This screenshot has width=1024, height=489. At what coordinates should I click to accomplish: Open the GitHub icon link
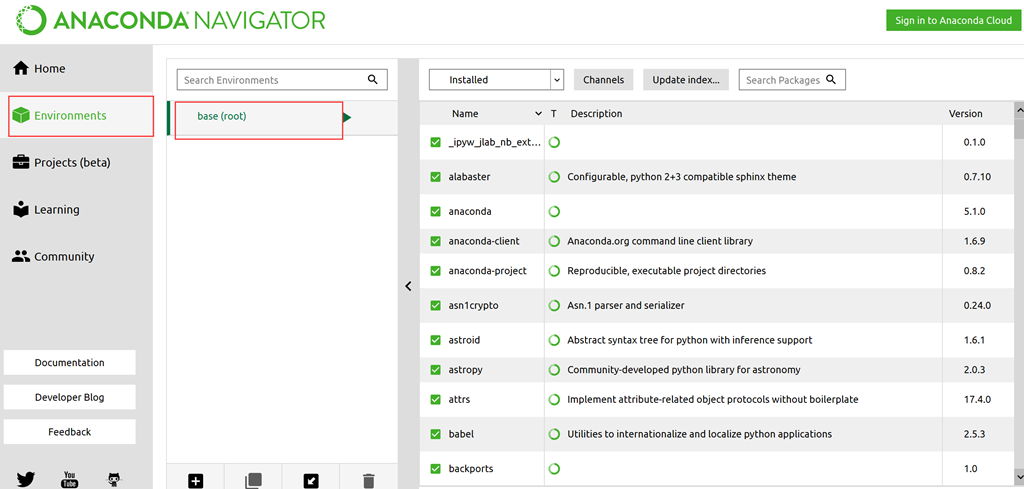tap(114, 479)
